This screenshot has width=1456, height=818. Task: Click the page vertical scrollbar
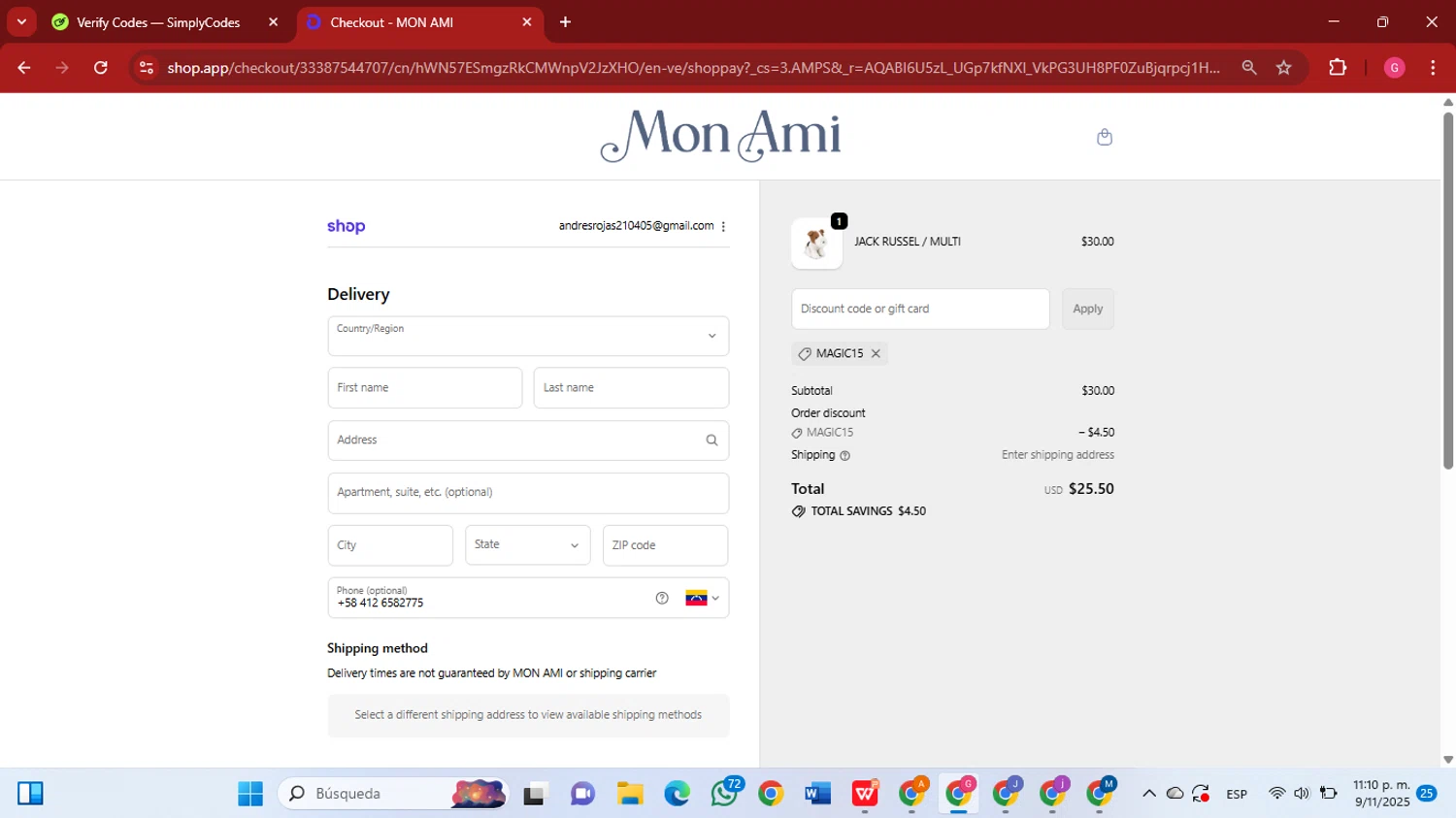pyautogui.click(x=1447, y=291)
